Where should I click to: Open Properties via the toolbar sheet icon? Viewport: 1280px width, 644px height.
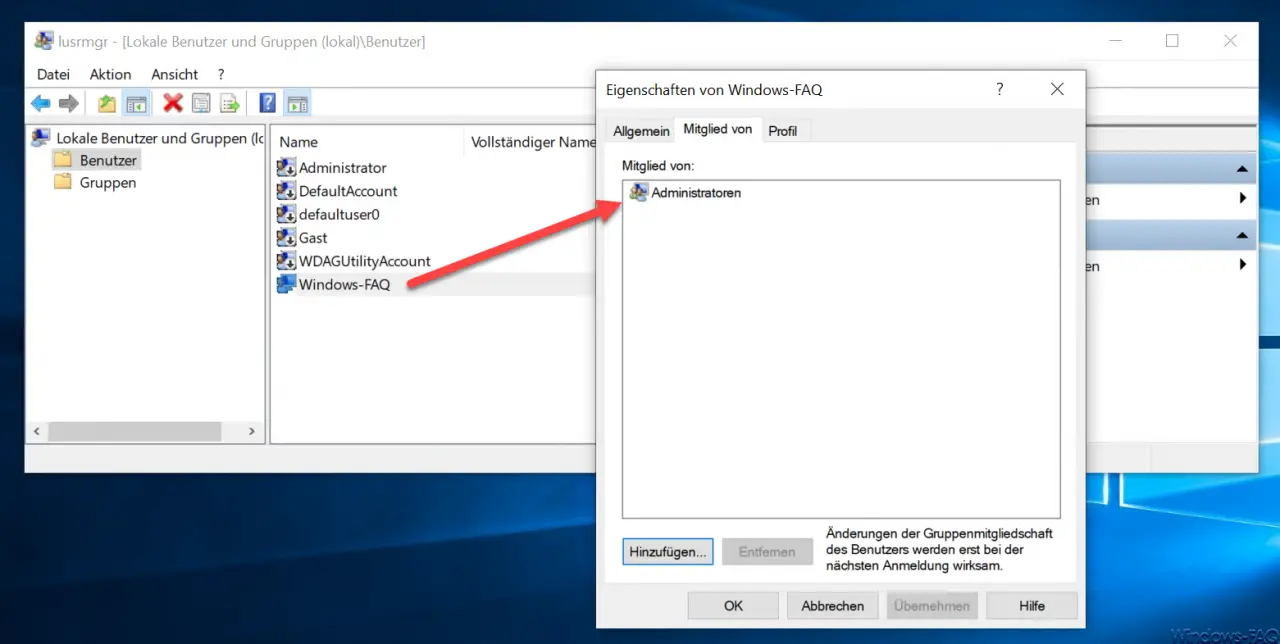[201, 103]
